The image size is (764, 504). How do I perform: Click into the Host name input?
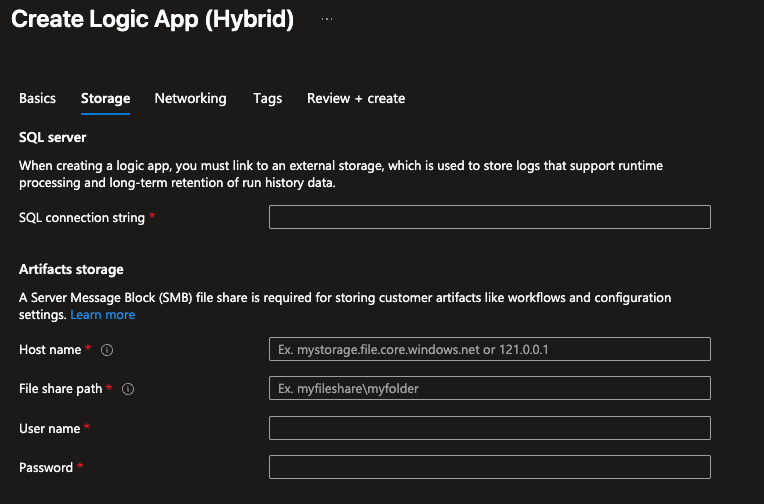click(x=490, y=349)
